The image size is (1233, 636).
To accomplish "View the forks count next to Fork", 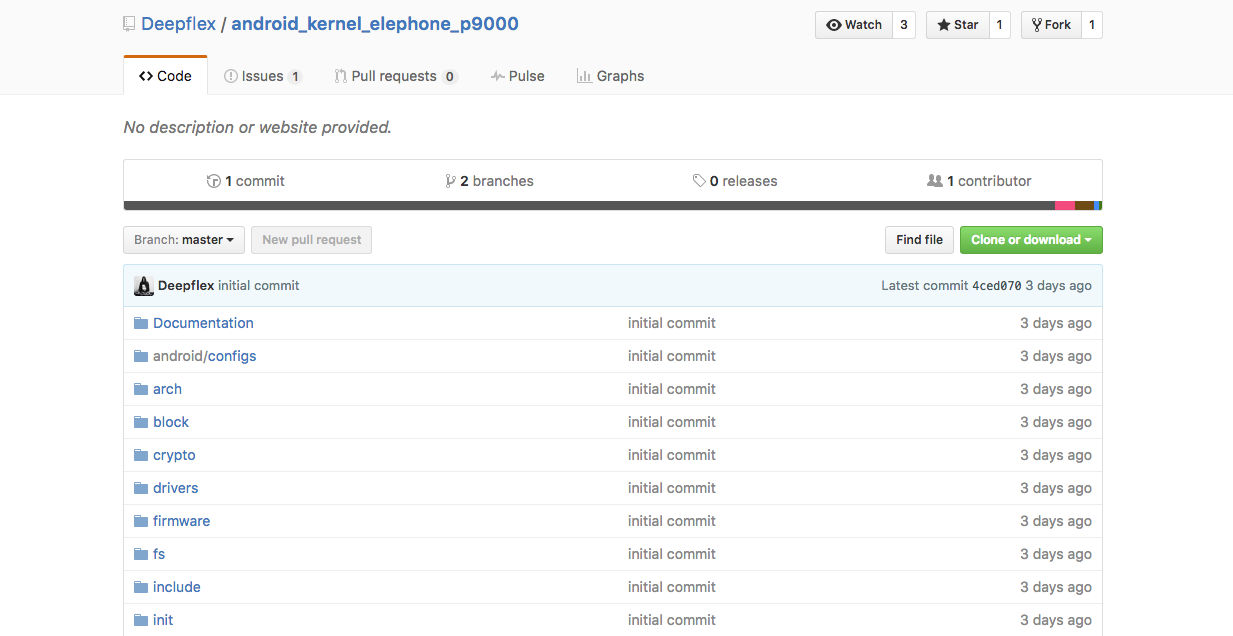I will click(1092, 25).
